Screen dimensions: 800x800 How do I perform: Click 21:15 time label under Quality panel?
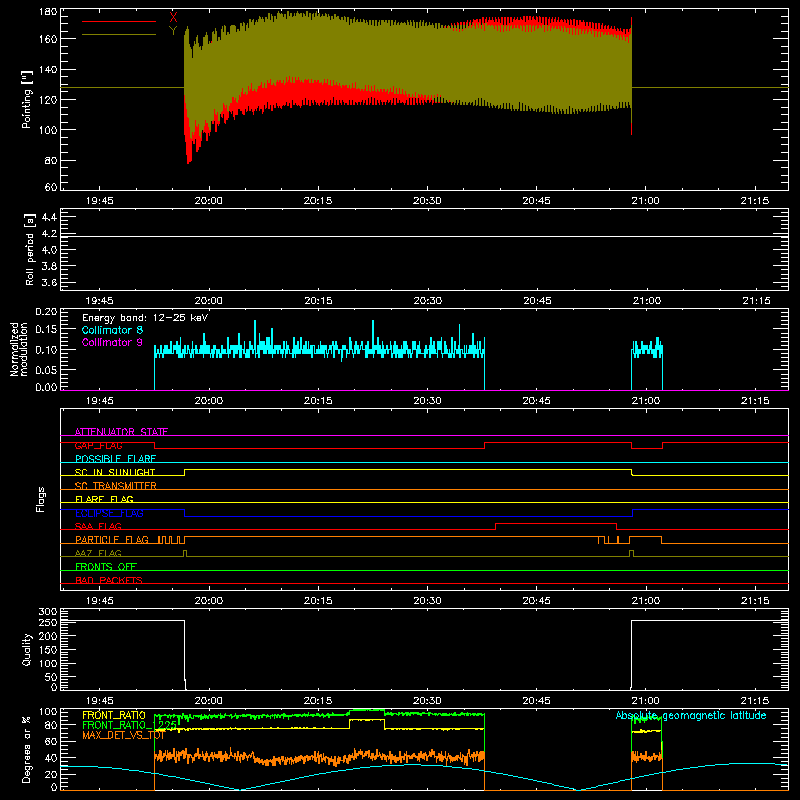click(x=755, y=701)
